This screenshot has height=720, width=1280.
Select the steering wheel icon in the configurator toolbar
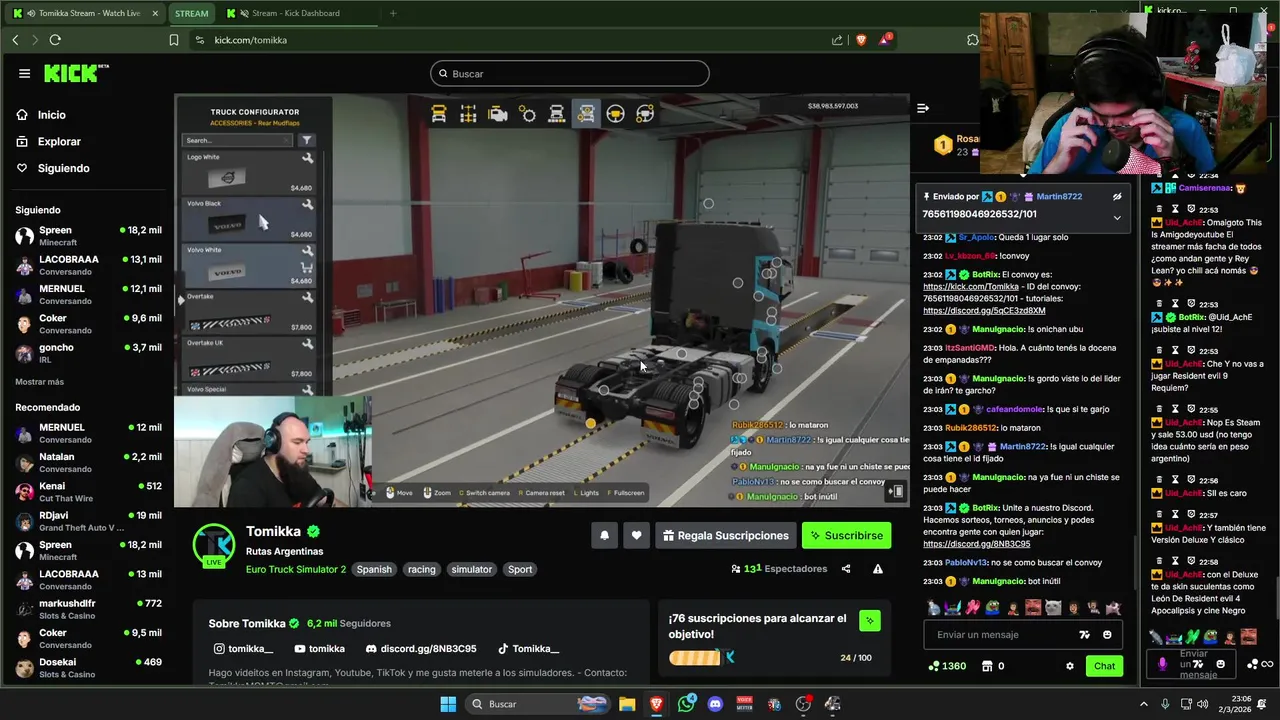(615, 114)
